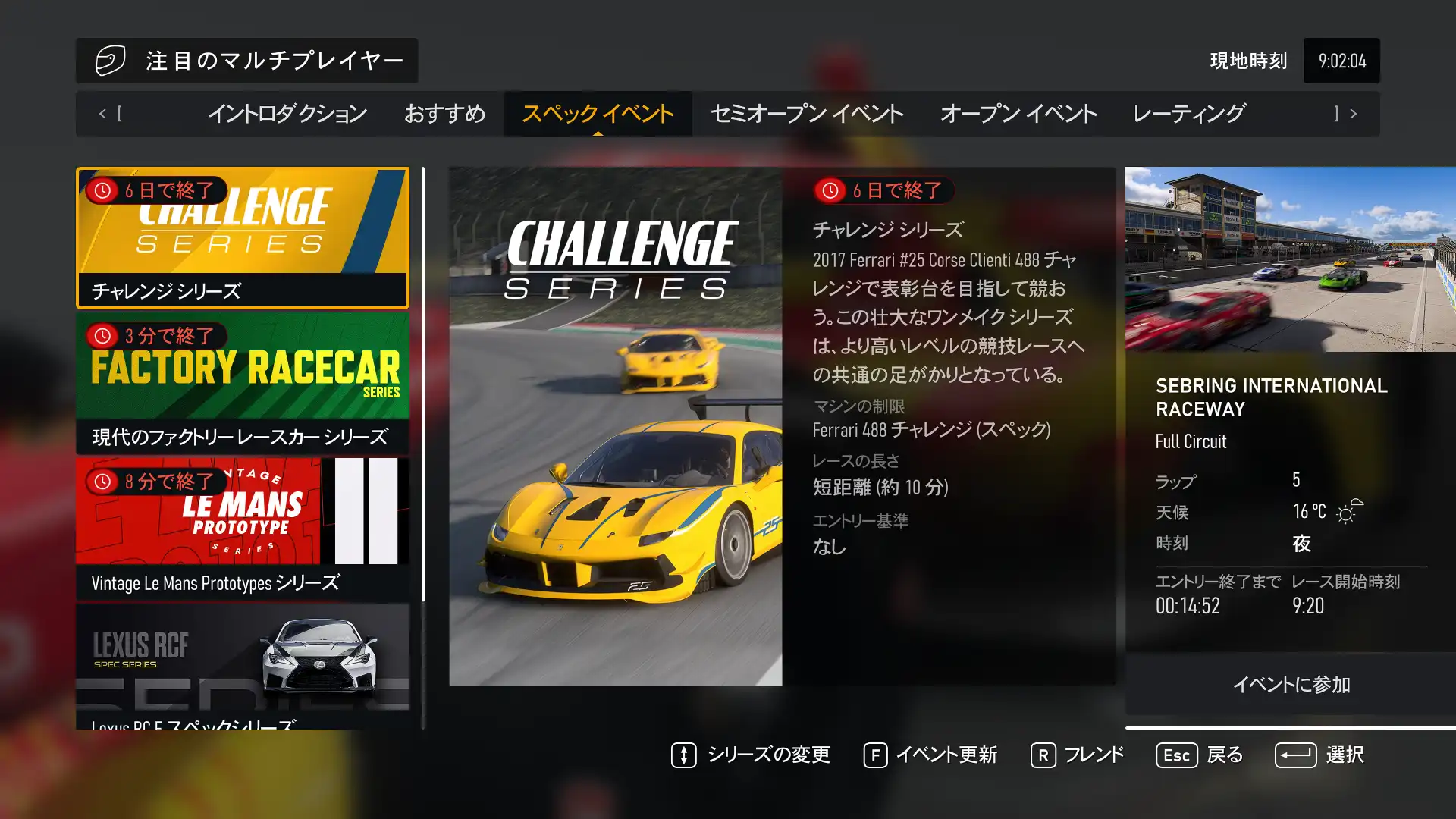Open the レーティング tab
Screen dimensions: 1456x819
coord(1188,114)
